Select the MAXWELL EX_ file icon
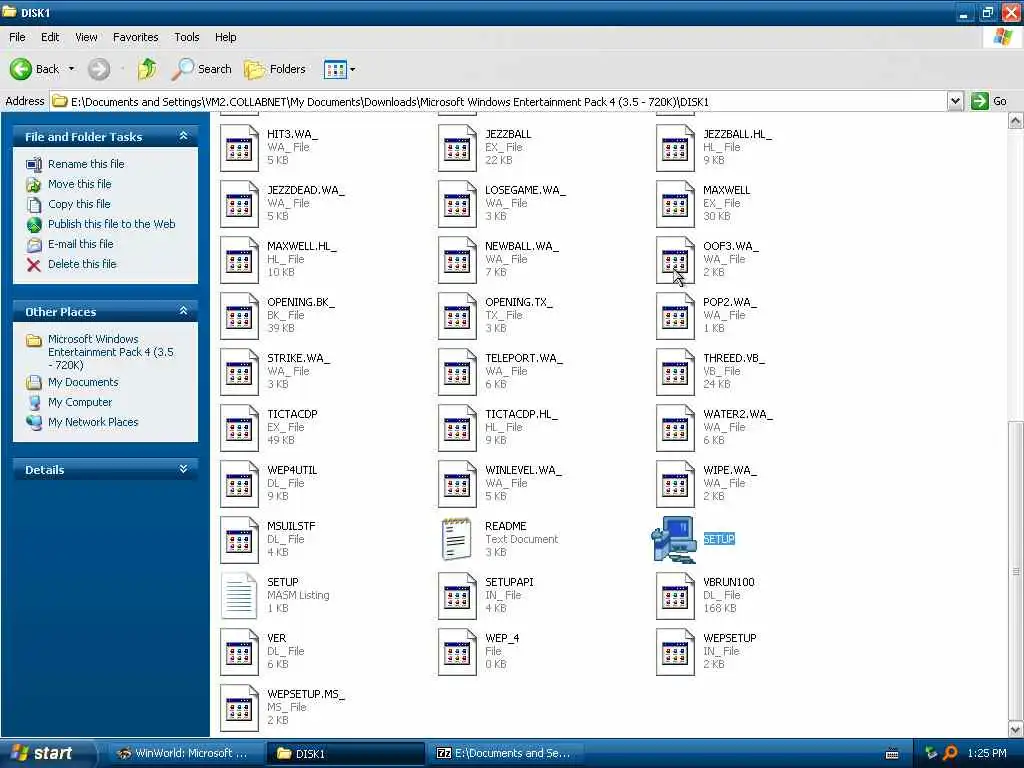The width and height of the screenshot is (1024, 768). (x=675, y=204)
